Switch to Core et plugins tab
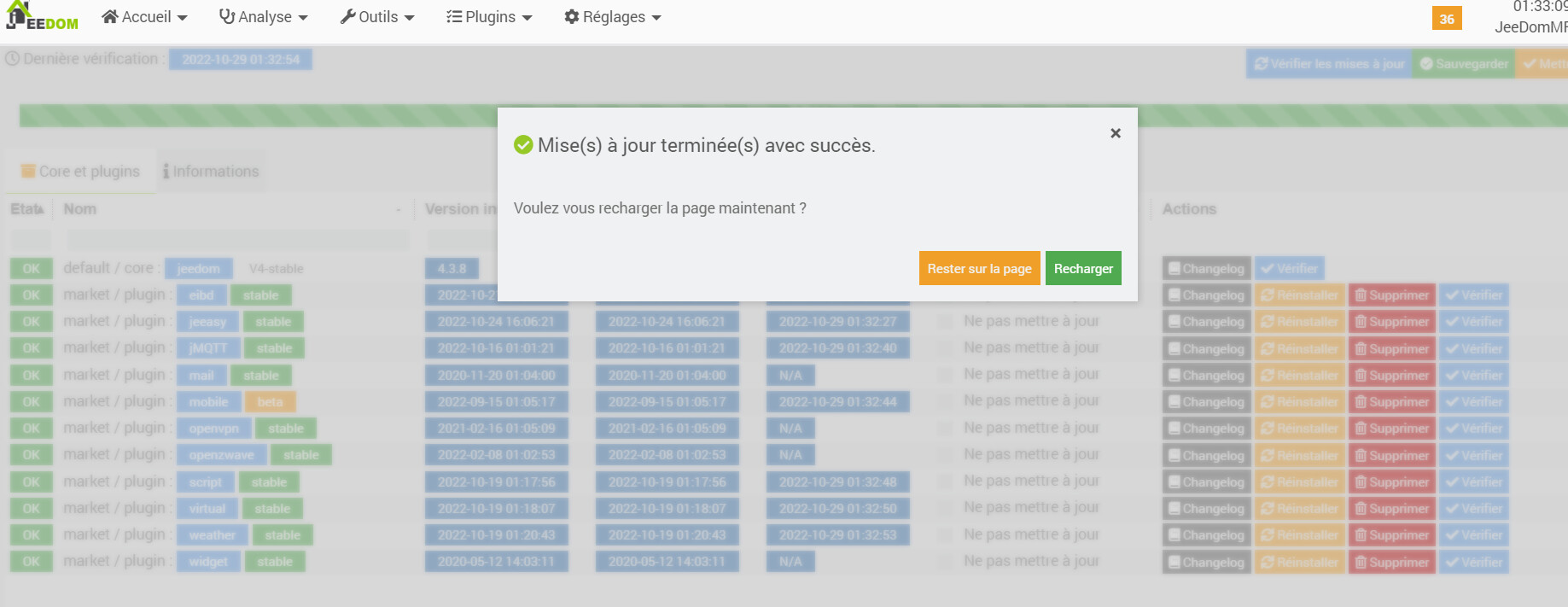Image resolution: width=1568 pixels, height=607 pixels. (x=80, y=172)
